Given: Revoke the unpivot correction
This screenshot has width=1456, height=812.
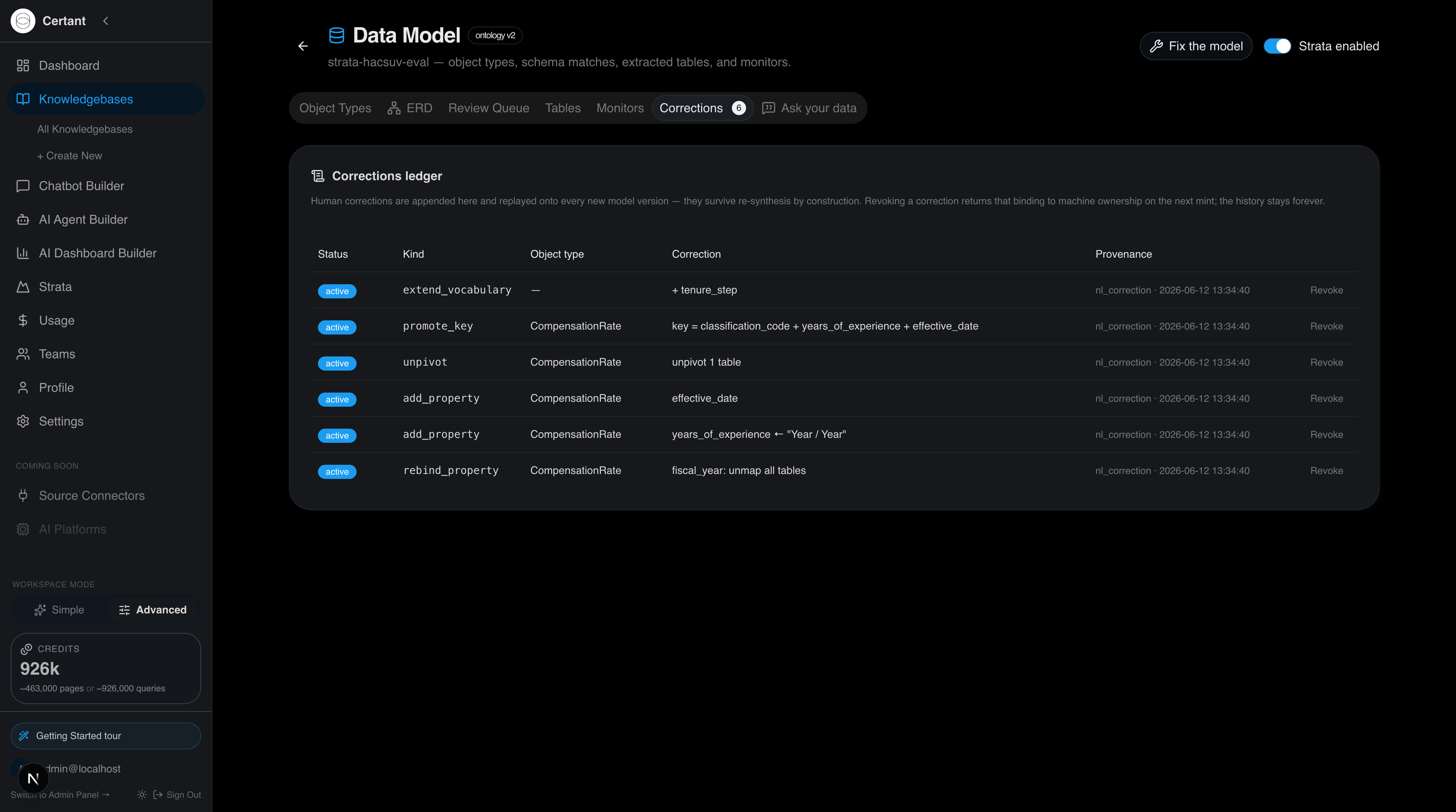Looking at the screenshot, I should tap(1326, 362).
